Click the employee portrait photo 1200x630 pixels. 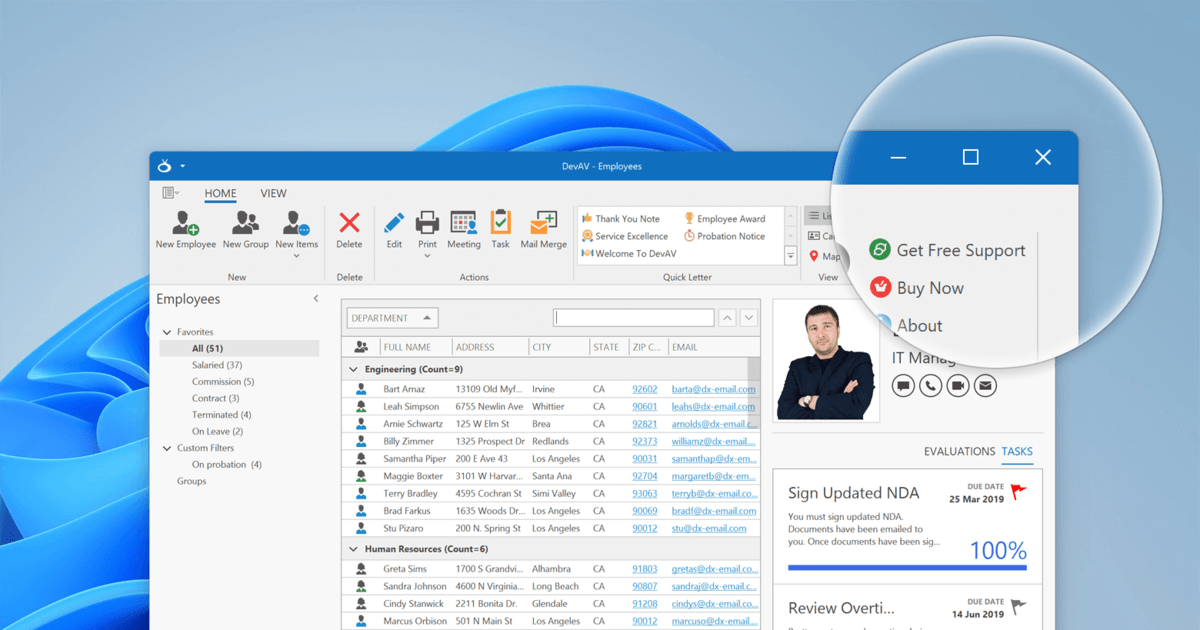(826, 360)
